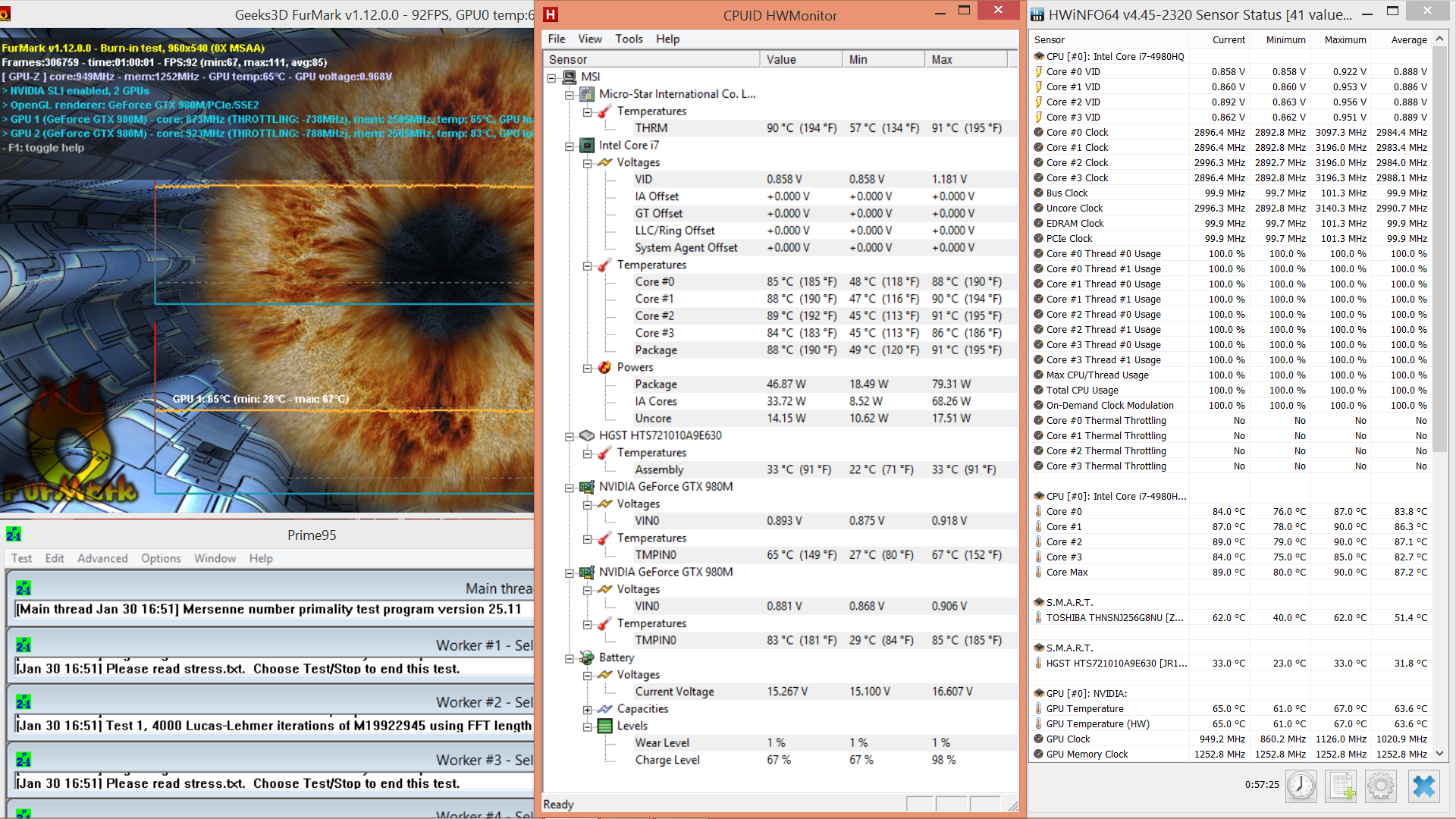Select HWiNFO Core Max temperature row

pos(1231,572)
